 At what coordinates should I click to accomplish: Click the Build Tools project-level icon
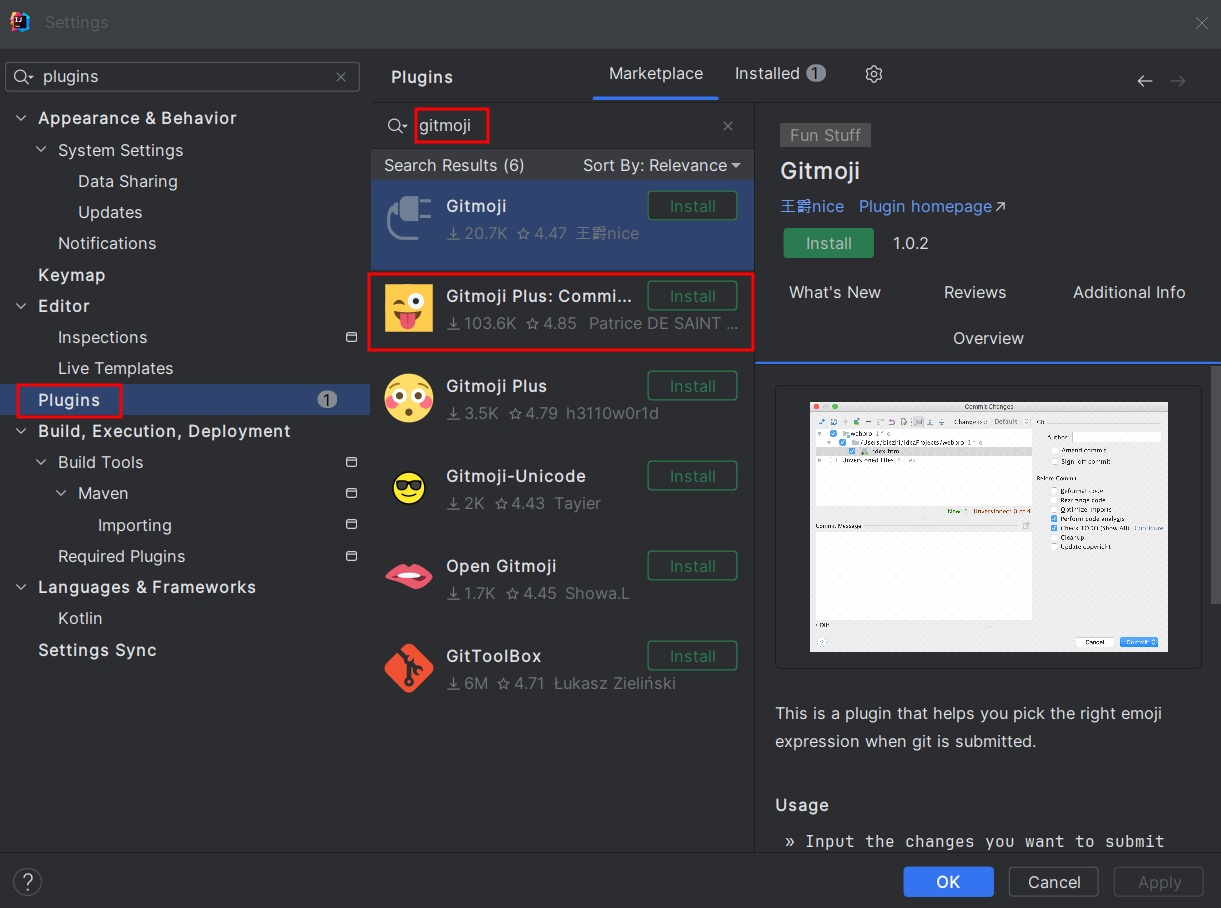[x=351, y=462]
